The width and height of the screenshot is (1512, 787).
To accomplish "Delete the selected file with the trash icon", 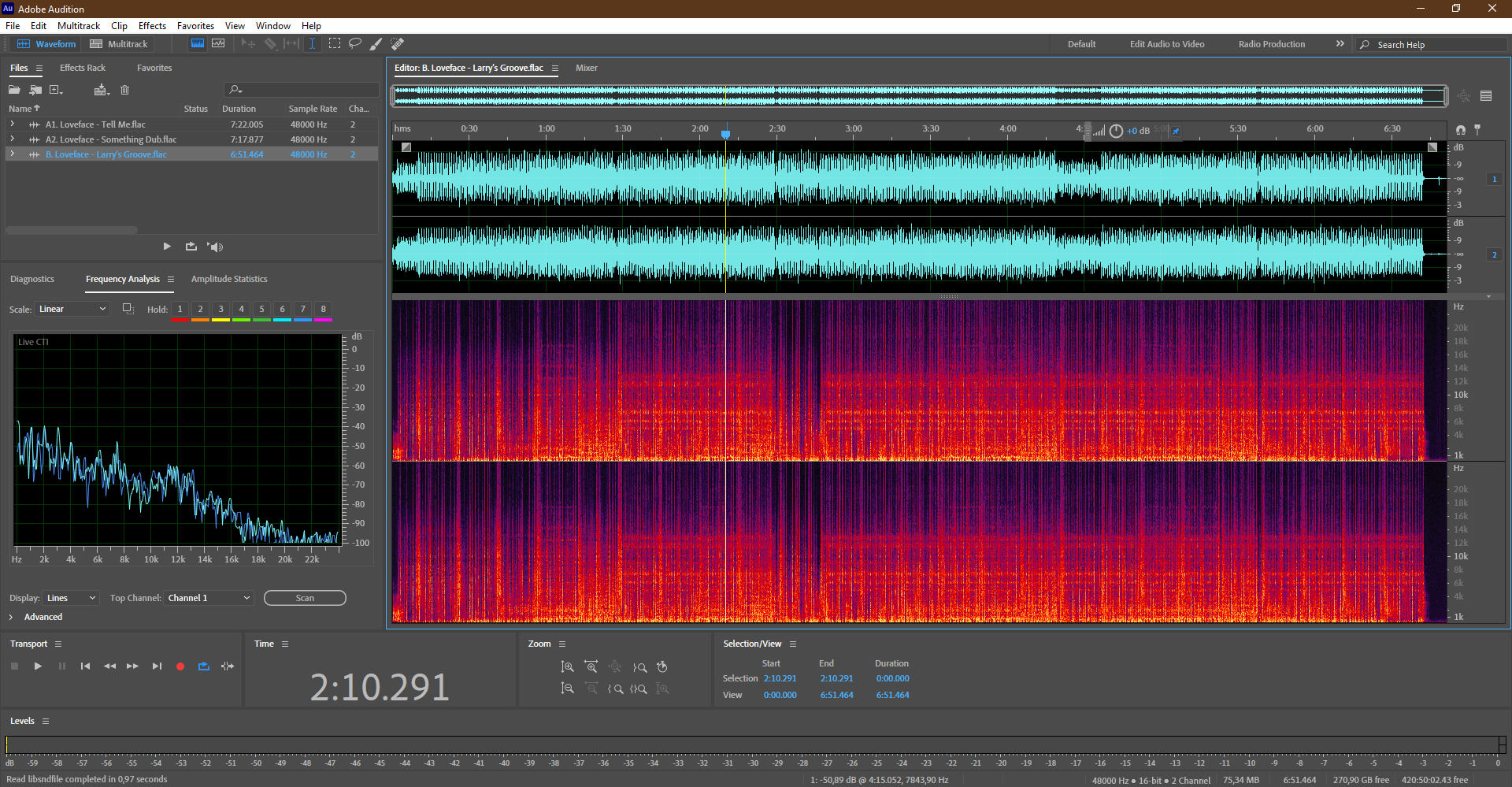I will (x=124, y=90).
